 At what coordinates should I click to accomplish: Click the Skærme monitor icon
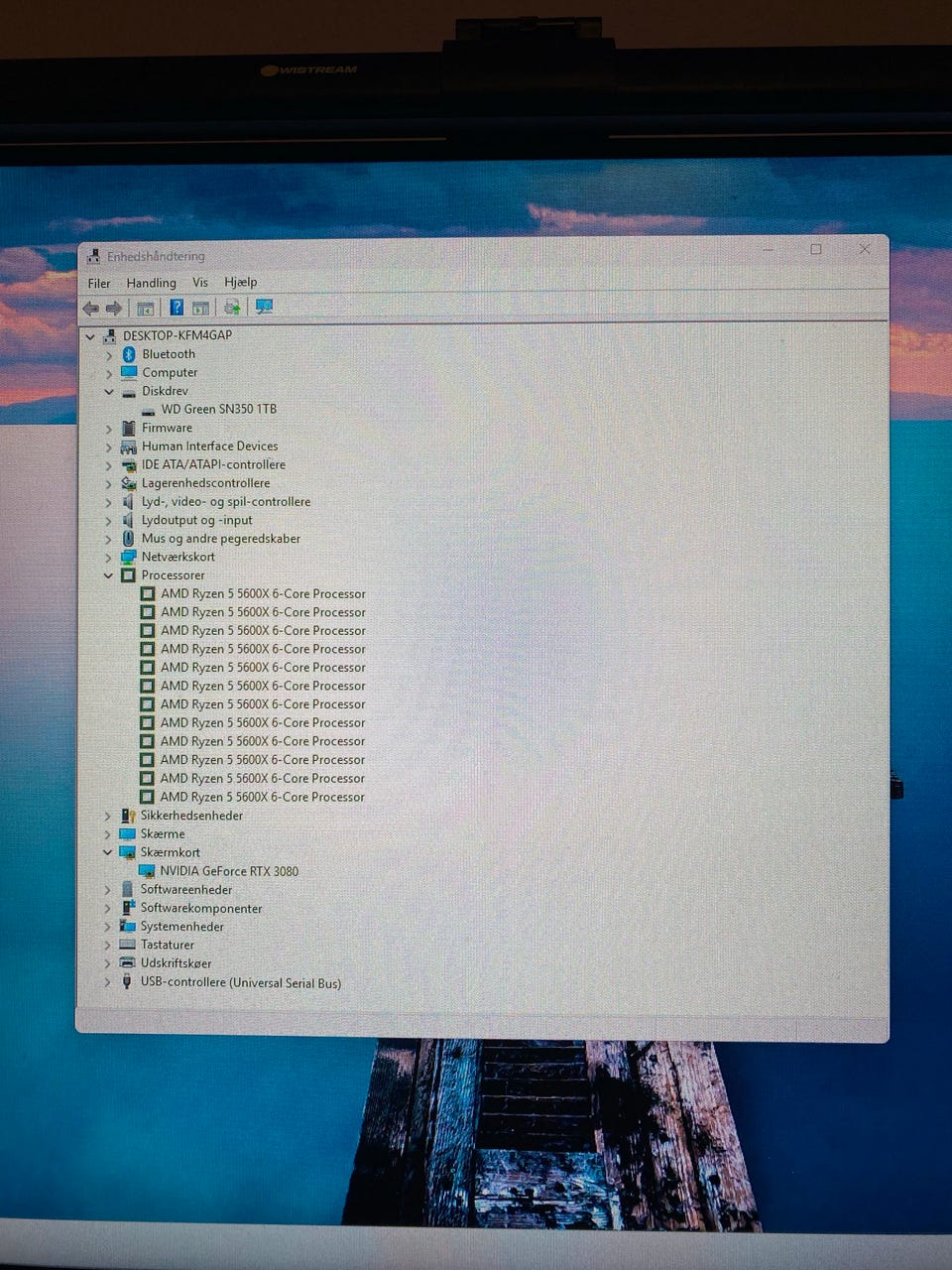coord(127,833)
